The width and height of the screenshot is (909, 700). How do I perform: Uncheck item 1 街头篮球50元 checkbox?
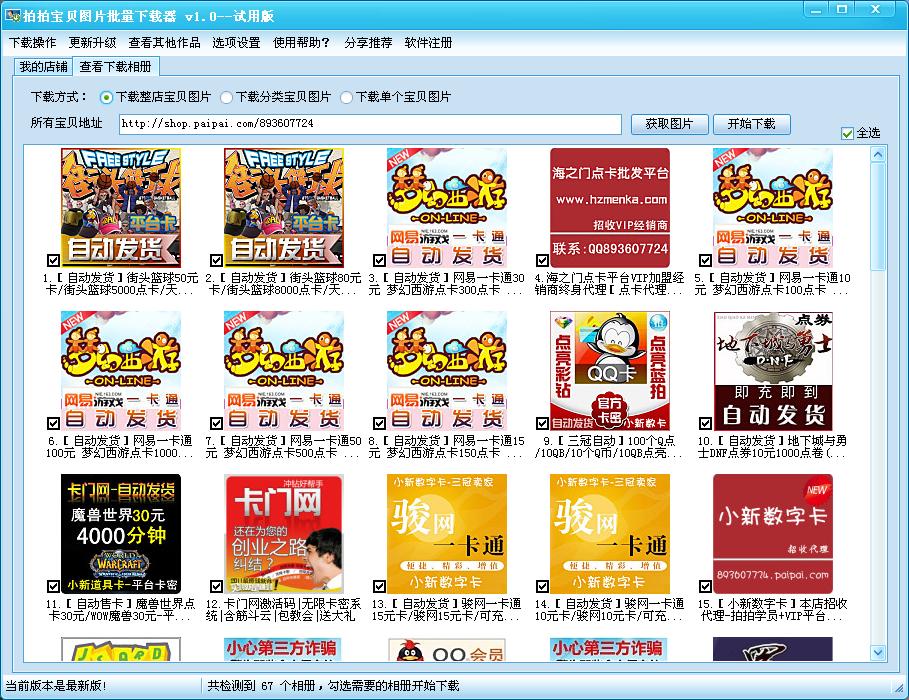(53, 260)
